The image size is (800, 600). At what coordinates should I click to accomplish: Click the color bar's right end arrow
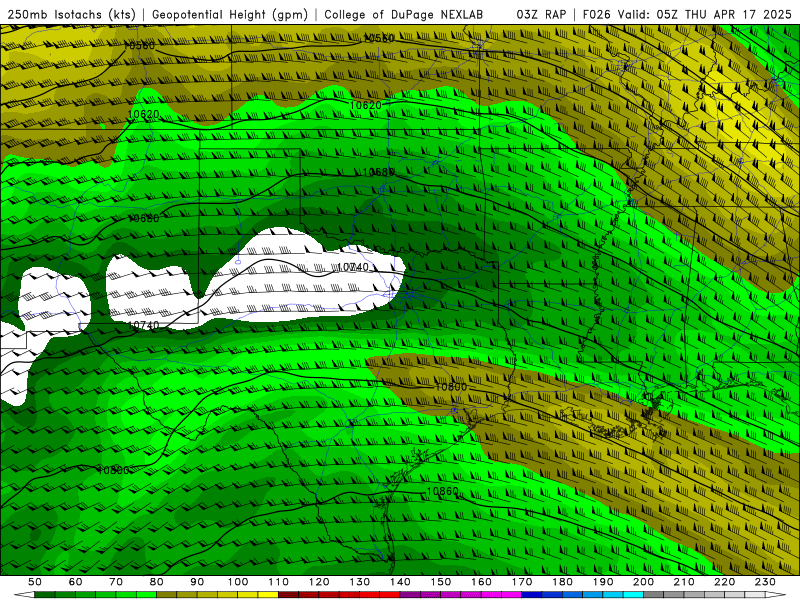click(x=776, y=595)
